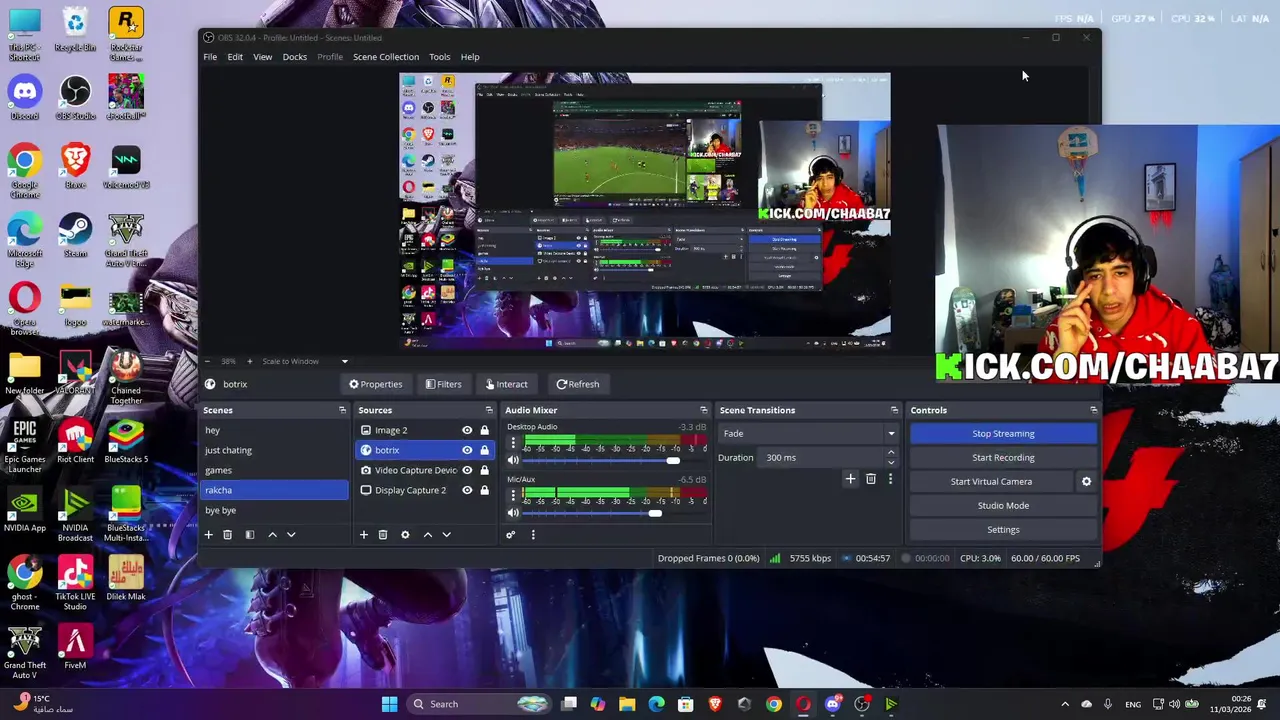Open TikTok LIVE Studio desktop icon

pos(75,583)
